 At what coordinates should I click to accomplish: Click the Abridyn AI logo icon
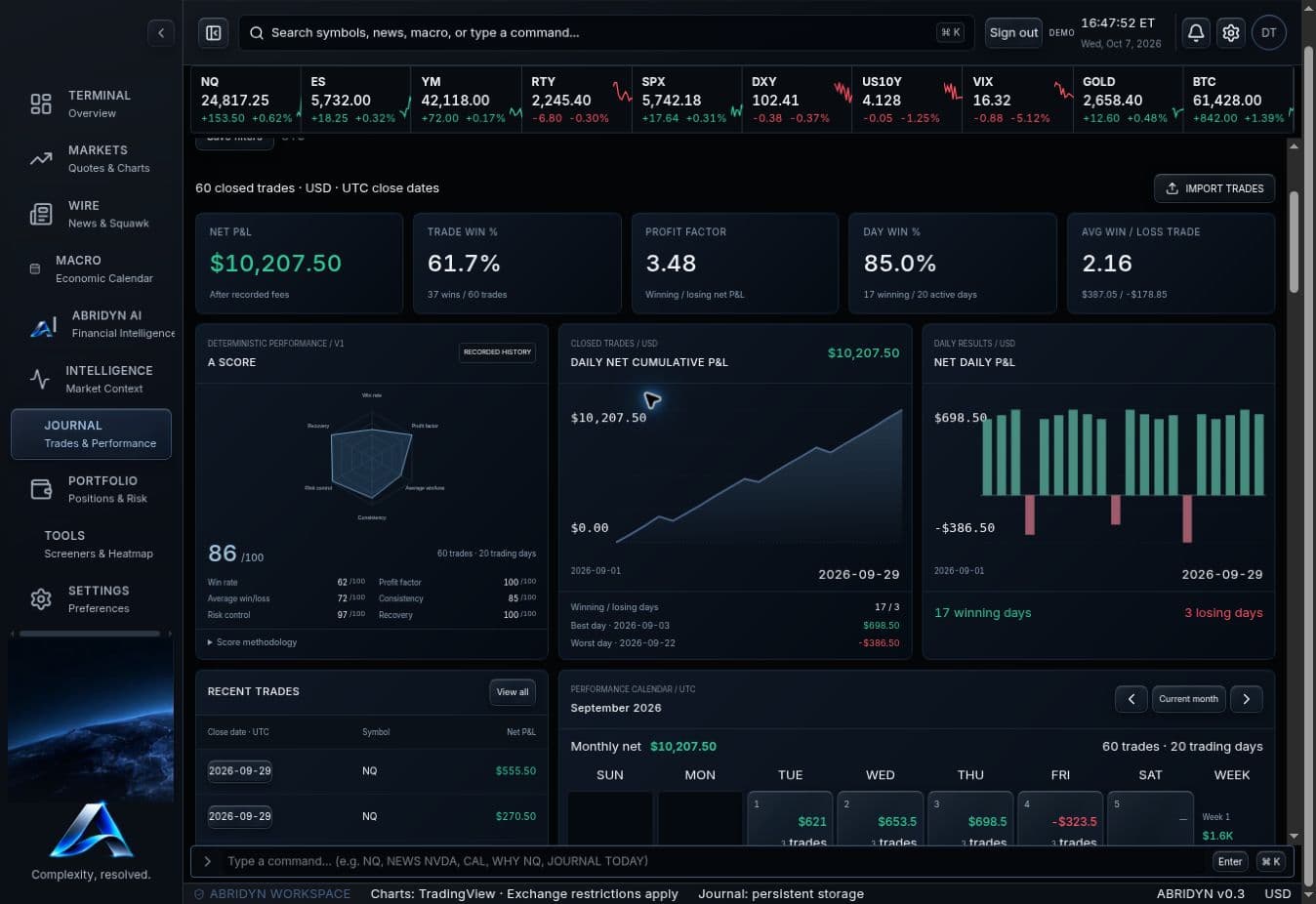pos(43,326)
